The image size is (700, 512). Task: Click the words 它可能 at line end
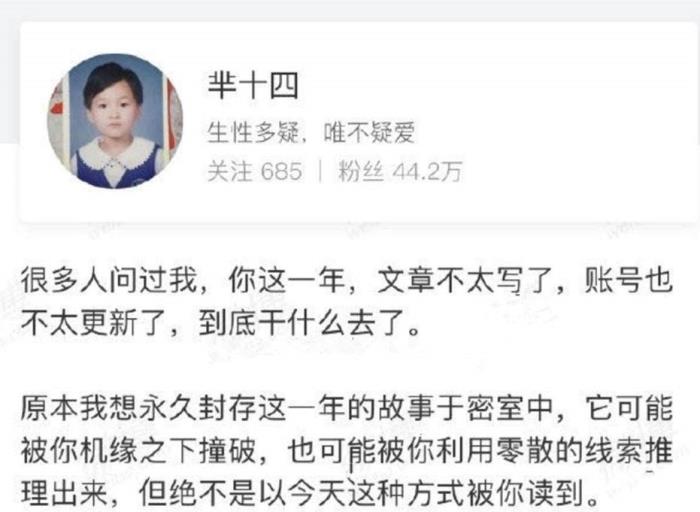(629, 408)
